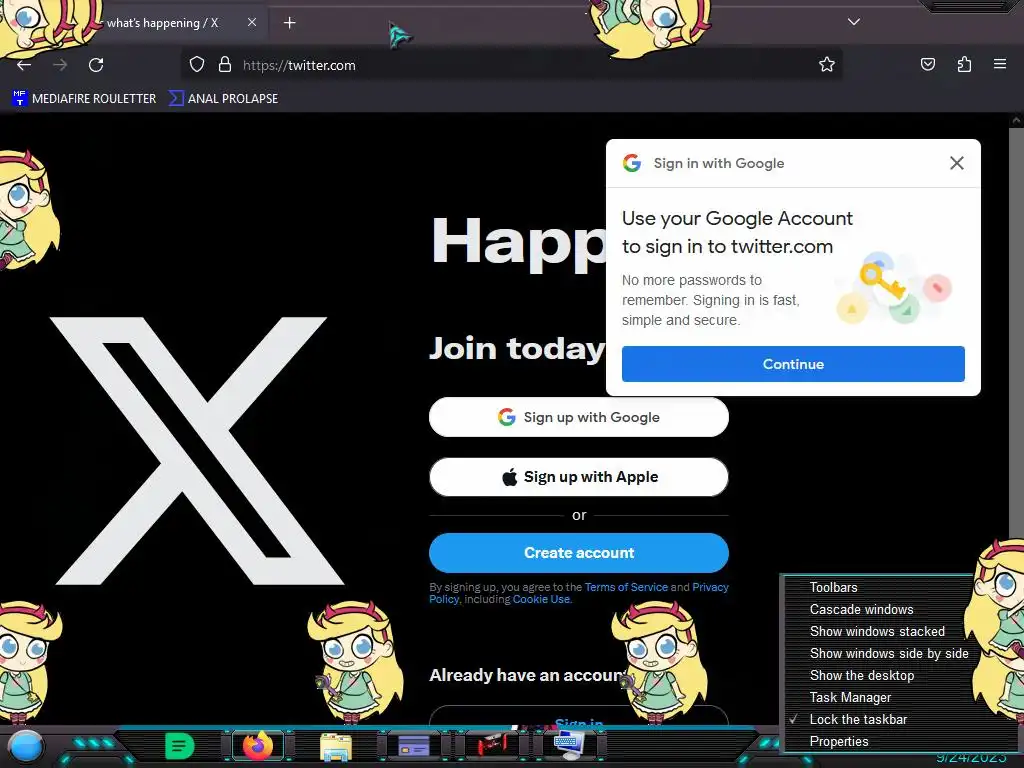Click Sign up with Apple button

click(579, 477)
